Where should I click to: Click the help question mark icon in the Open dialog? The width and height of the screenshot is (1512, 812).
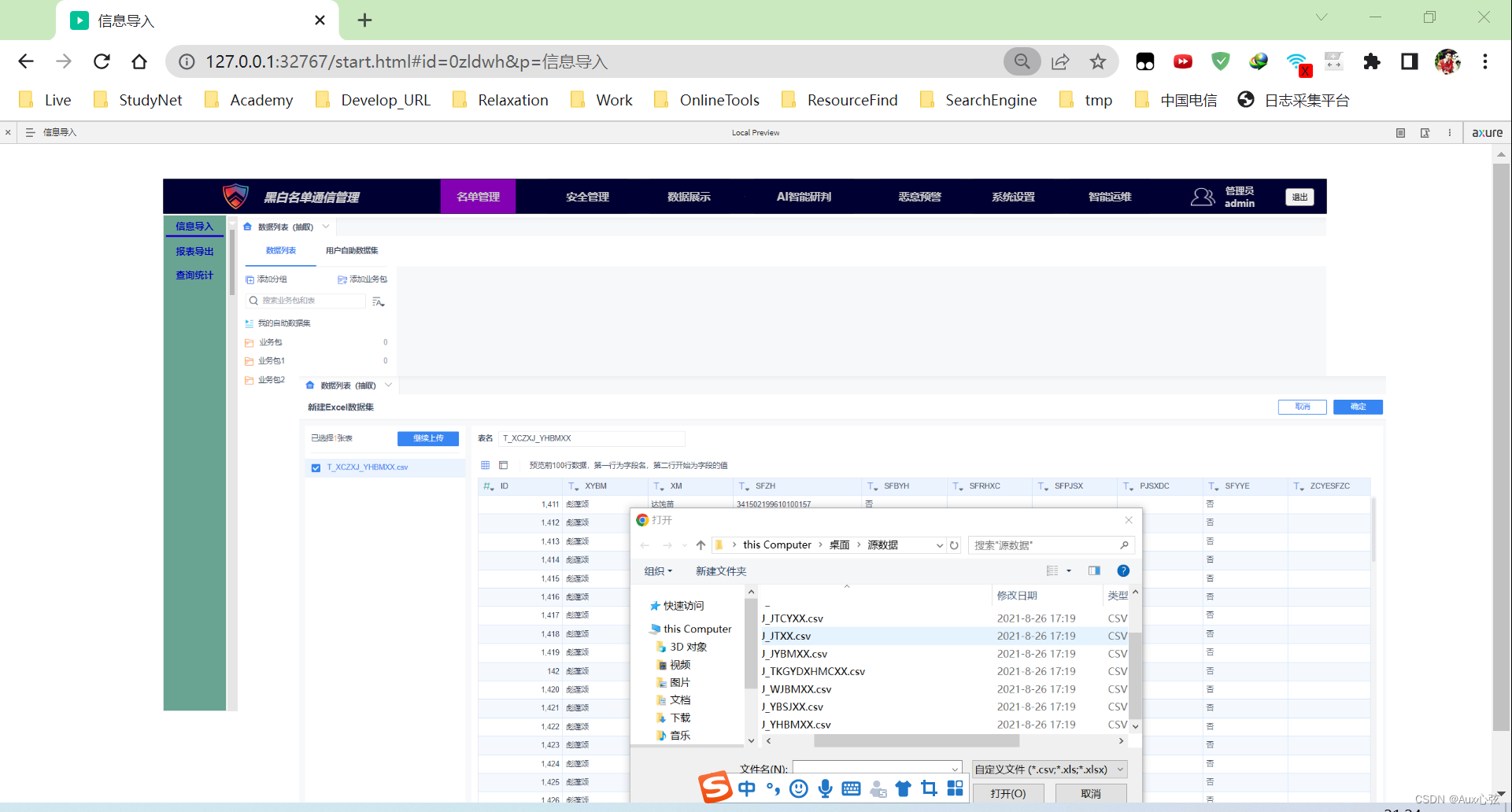1122,570
